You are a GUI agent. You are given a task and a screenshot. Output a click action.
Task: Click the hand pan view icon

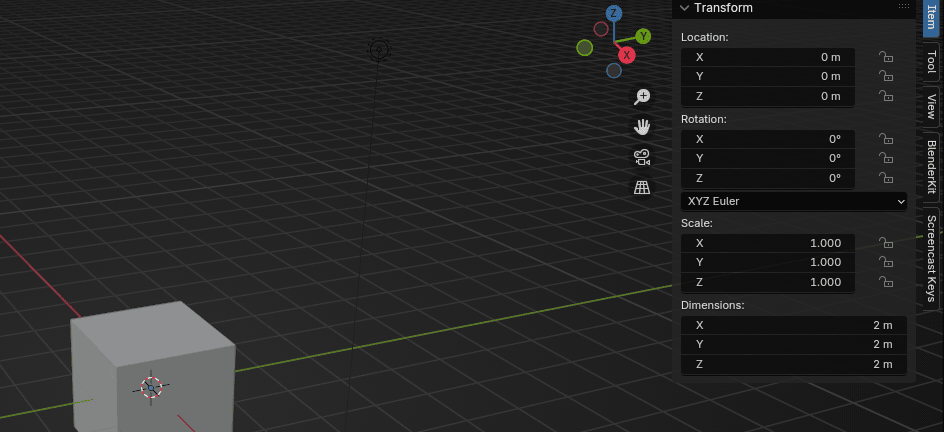coord(642,127)
